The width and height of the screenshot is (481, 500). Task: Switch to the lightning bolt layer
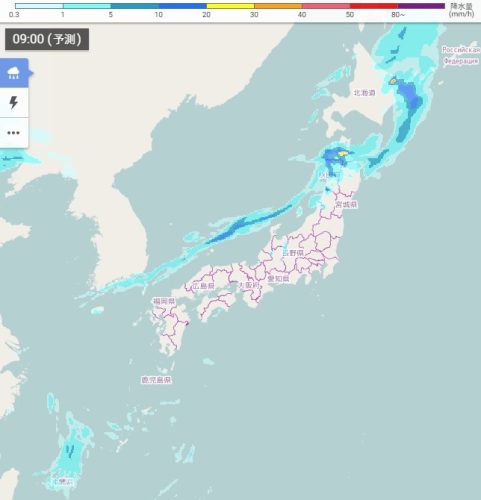coord(14,102)
